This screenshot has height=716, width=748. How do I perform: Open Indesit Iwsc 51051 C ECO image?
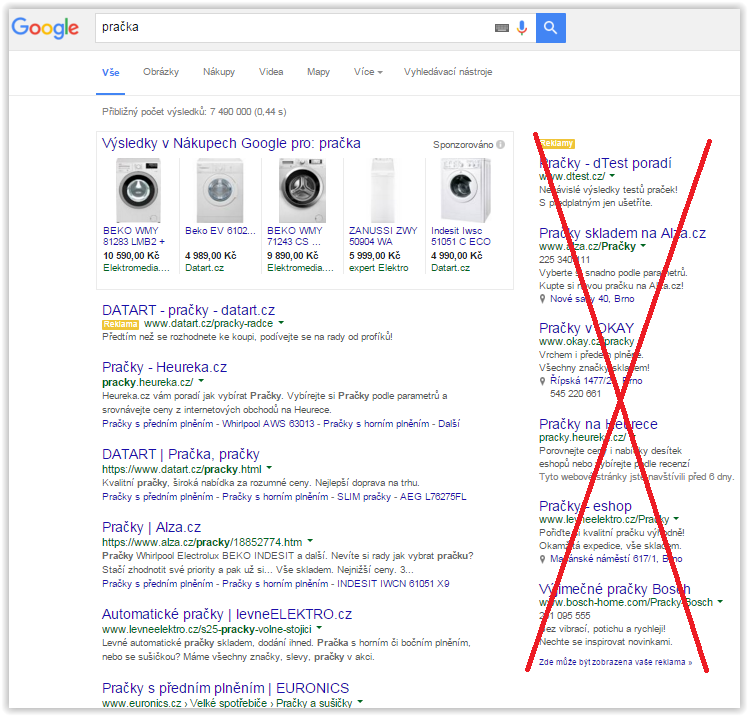click(466, 190)
